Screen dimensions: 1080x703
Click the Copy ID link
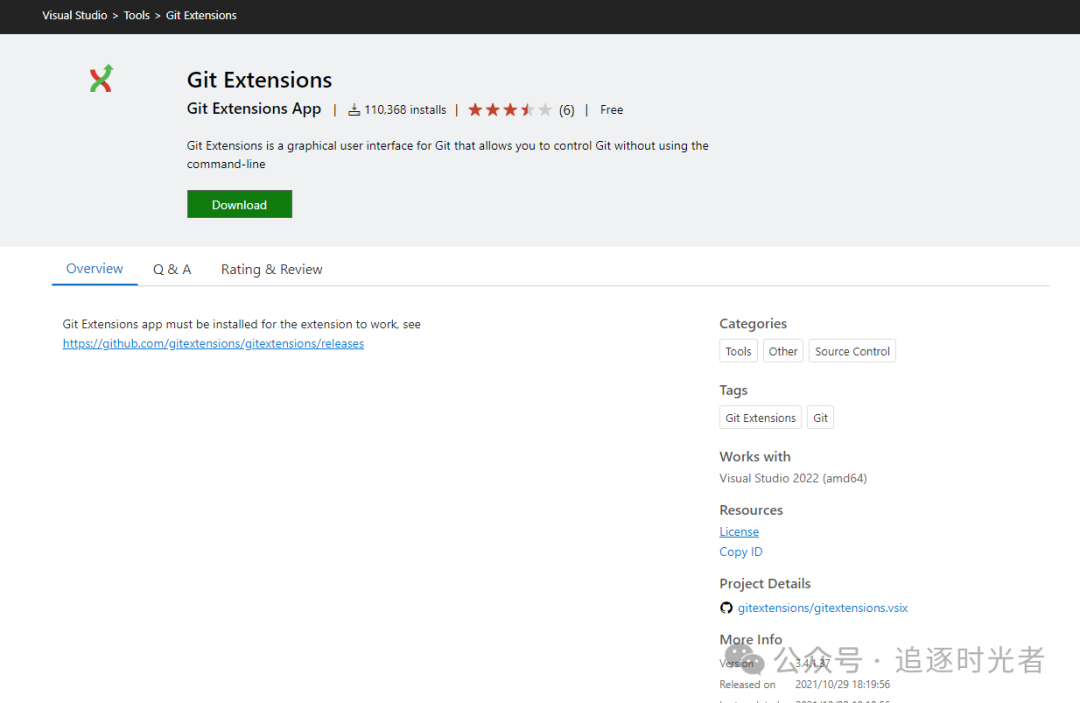(741, 552)
